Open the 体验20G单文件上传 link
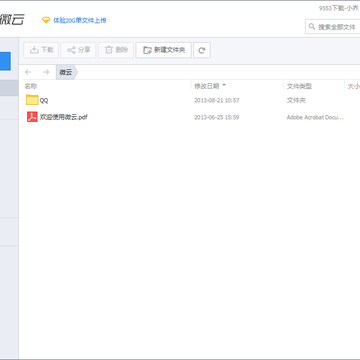This screenshot has width=360, height=360. [80, 20]
